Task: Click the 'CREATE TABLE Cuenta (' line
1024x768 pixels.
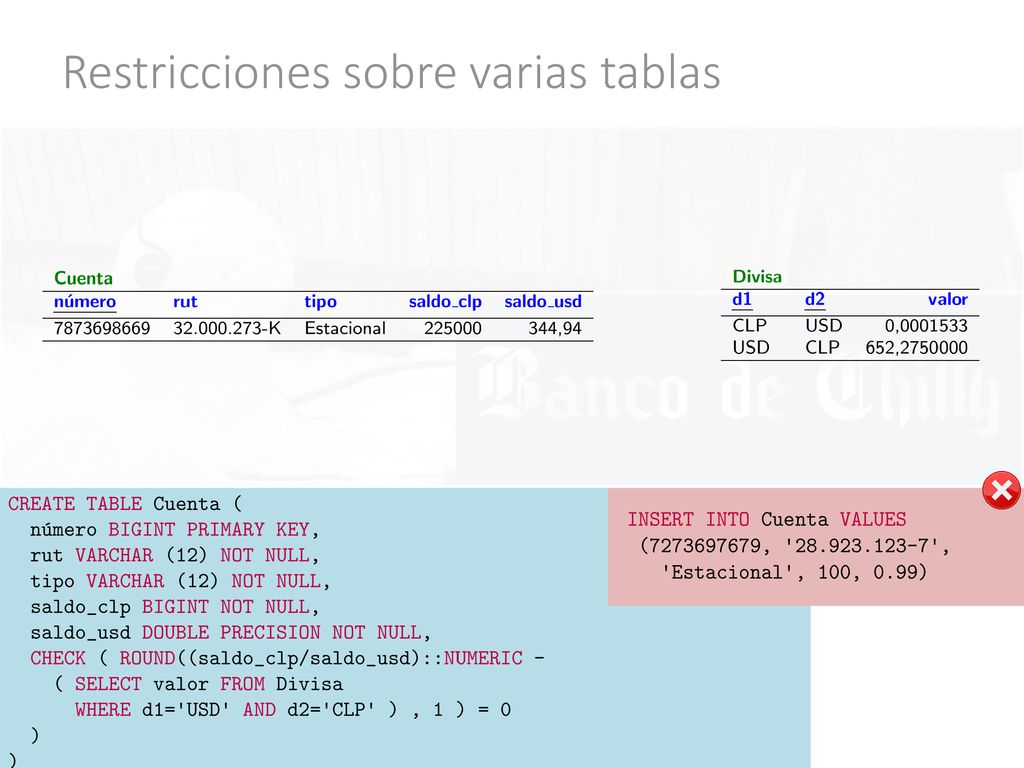Action: 125,504
